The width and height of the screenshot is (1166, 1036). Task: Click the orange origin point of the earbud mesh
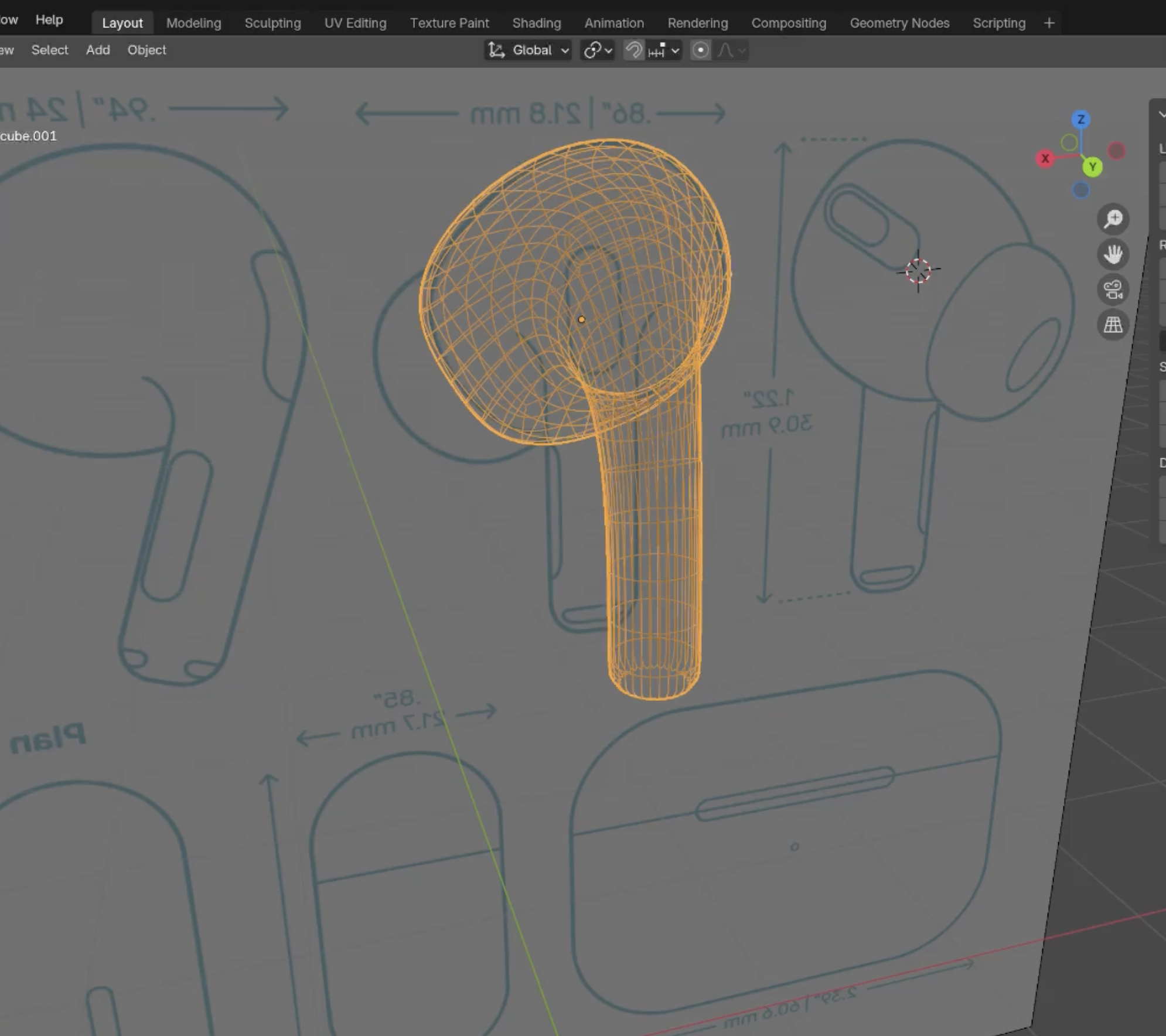click(x=581, y=319)
